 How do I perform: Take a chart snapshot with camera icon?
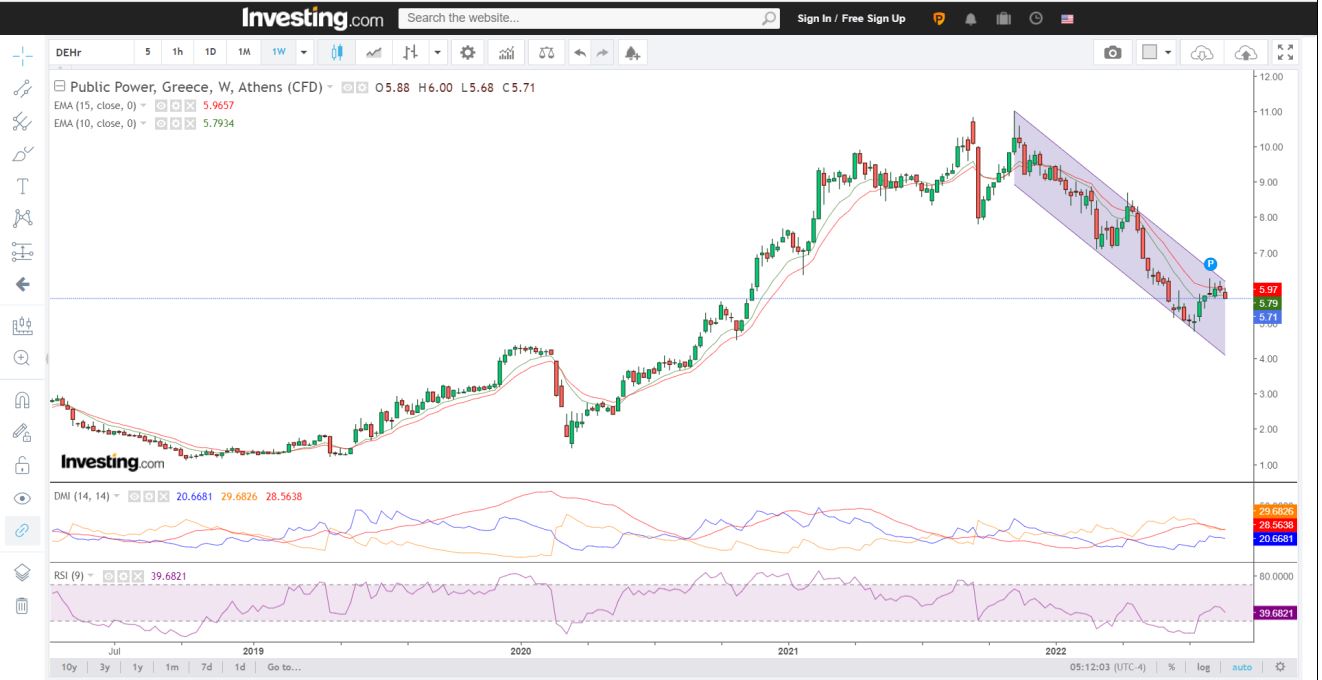tap(1112, 52)
